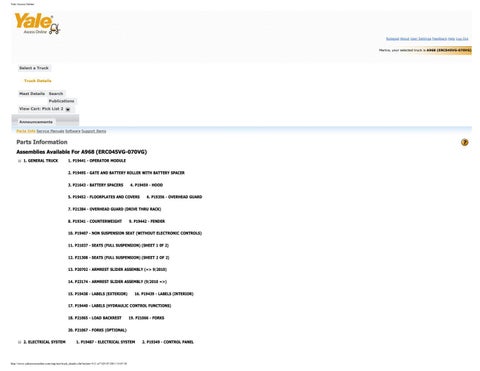
Task: Open Forks (Optional) assembly
Action: point(97,330)
